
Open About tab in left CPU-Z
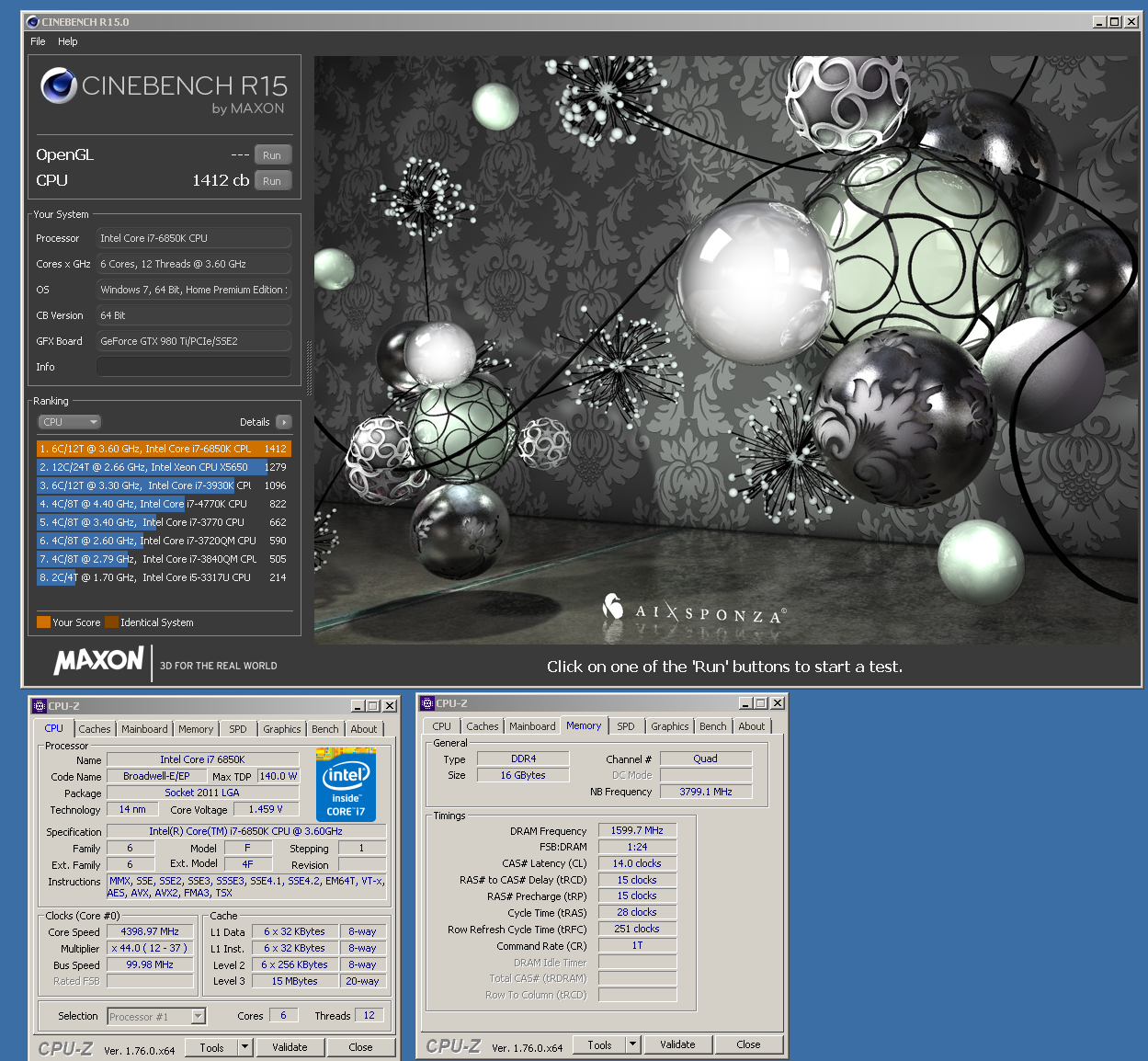364,729
